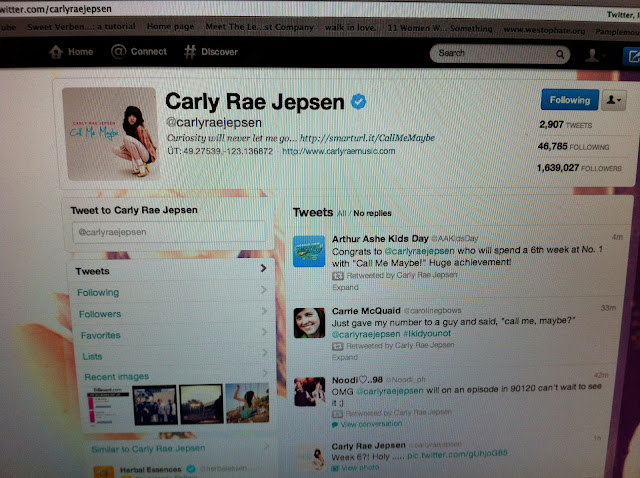Click Herbal Essences verified badge

(x=190, y=469)
